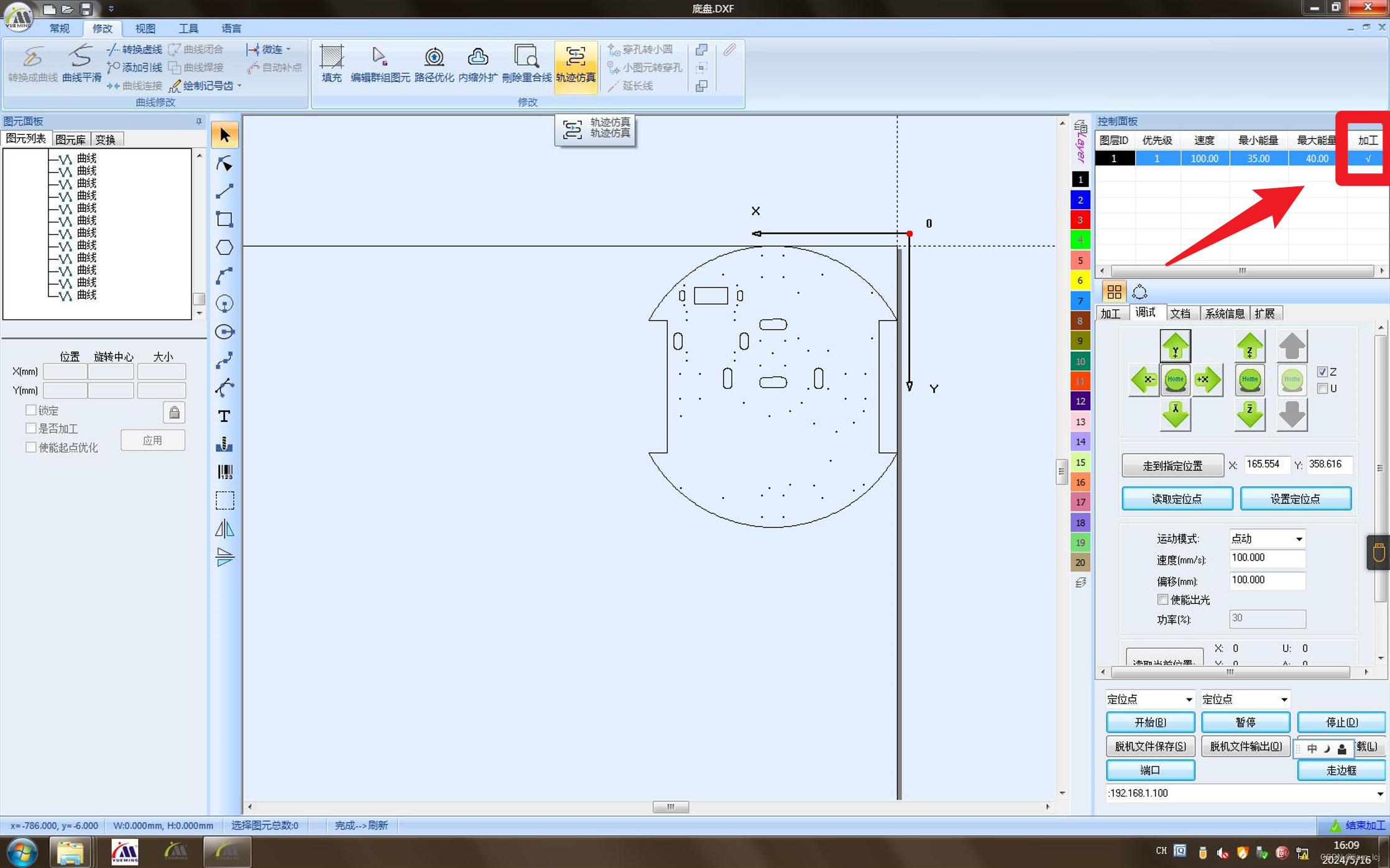
Task: Open the IP address 192.168.1.100 dropdown
Action: point(1380,793)
